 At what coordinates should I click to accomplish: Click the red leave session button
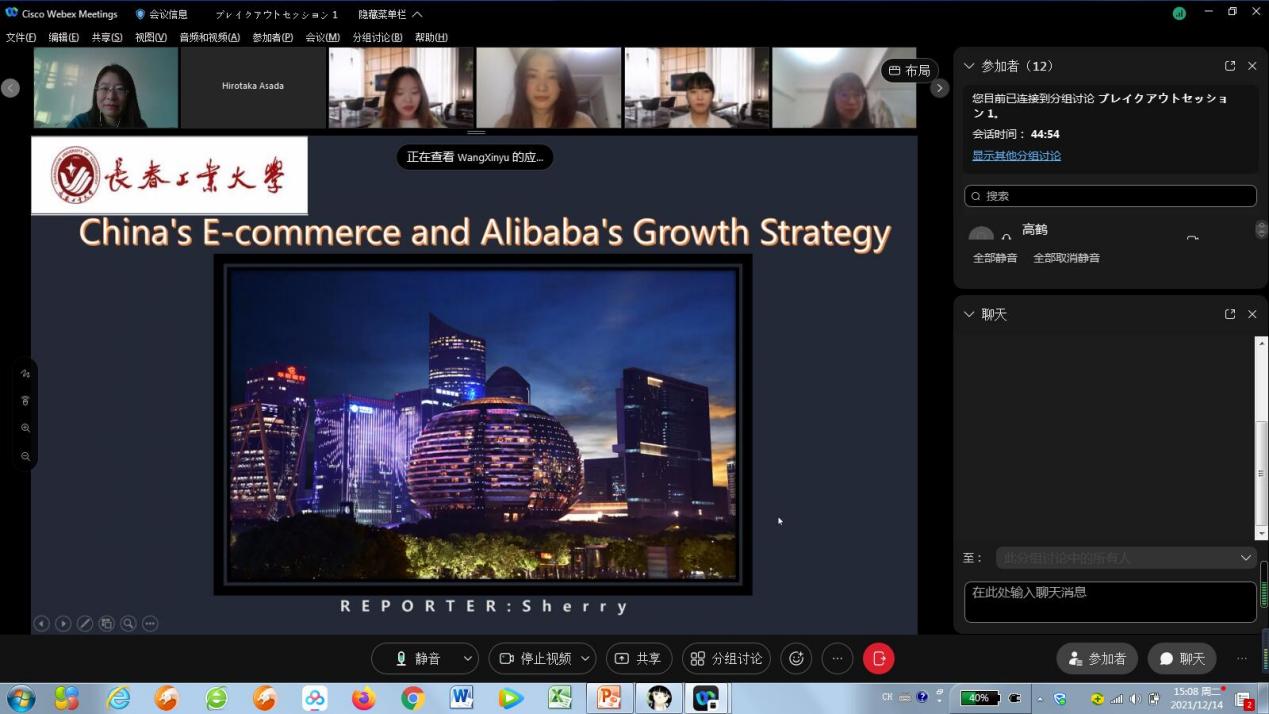coord(878,658)
